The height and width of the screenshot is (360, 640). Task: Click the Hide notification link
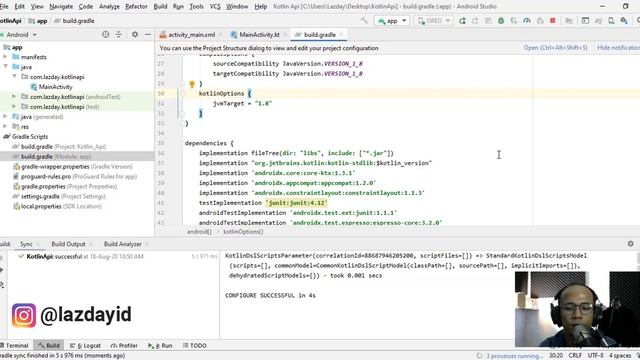coord(618,48)
